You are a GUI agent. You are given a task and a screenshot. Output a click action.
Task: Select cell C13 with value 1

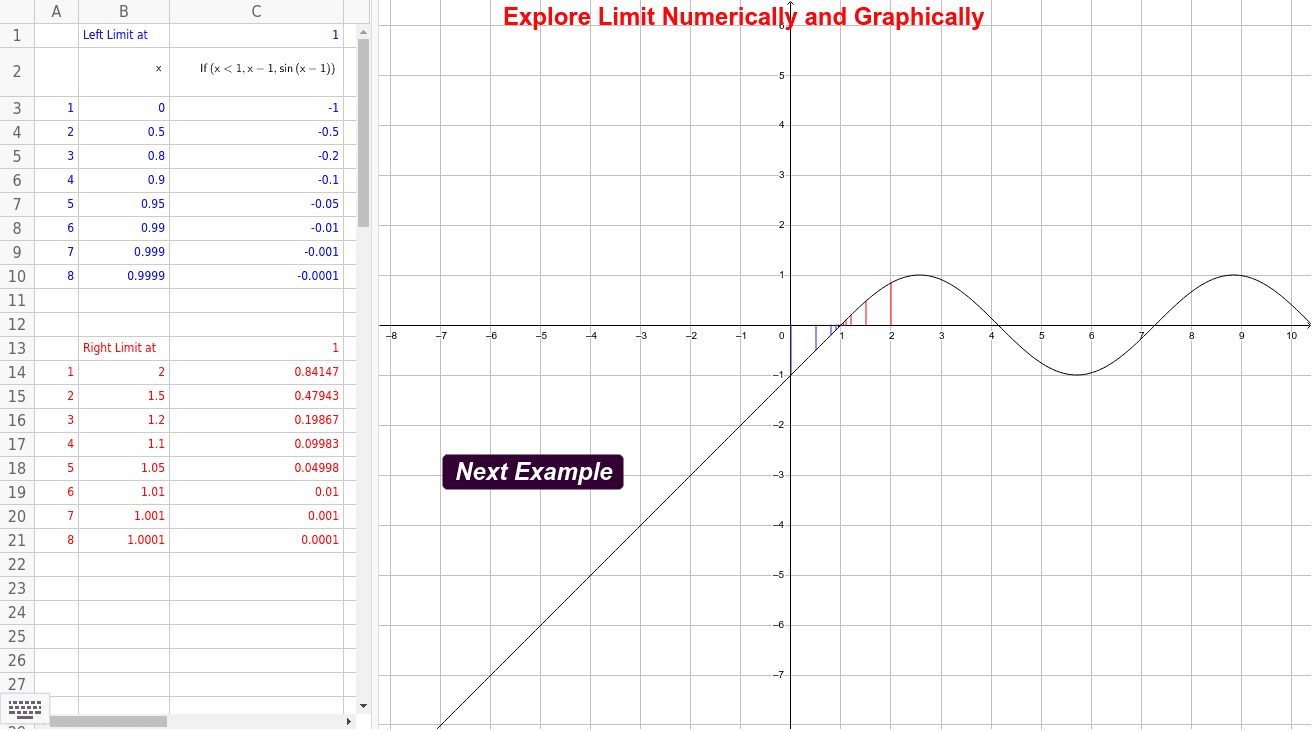pyautogui.click(x=257, y=348)
